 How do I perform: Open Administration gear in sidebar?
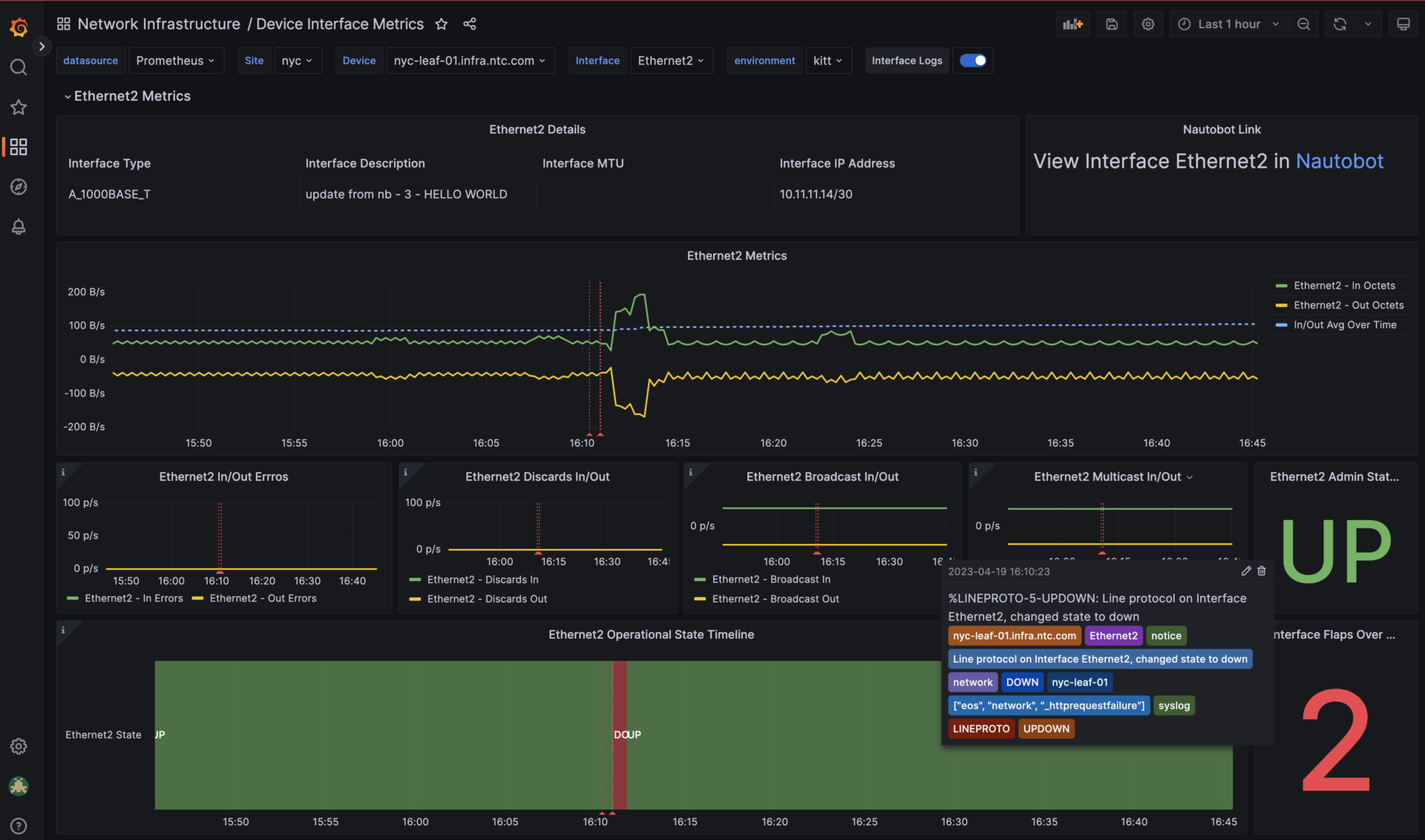(19, 746)
